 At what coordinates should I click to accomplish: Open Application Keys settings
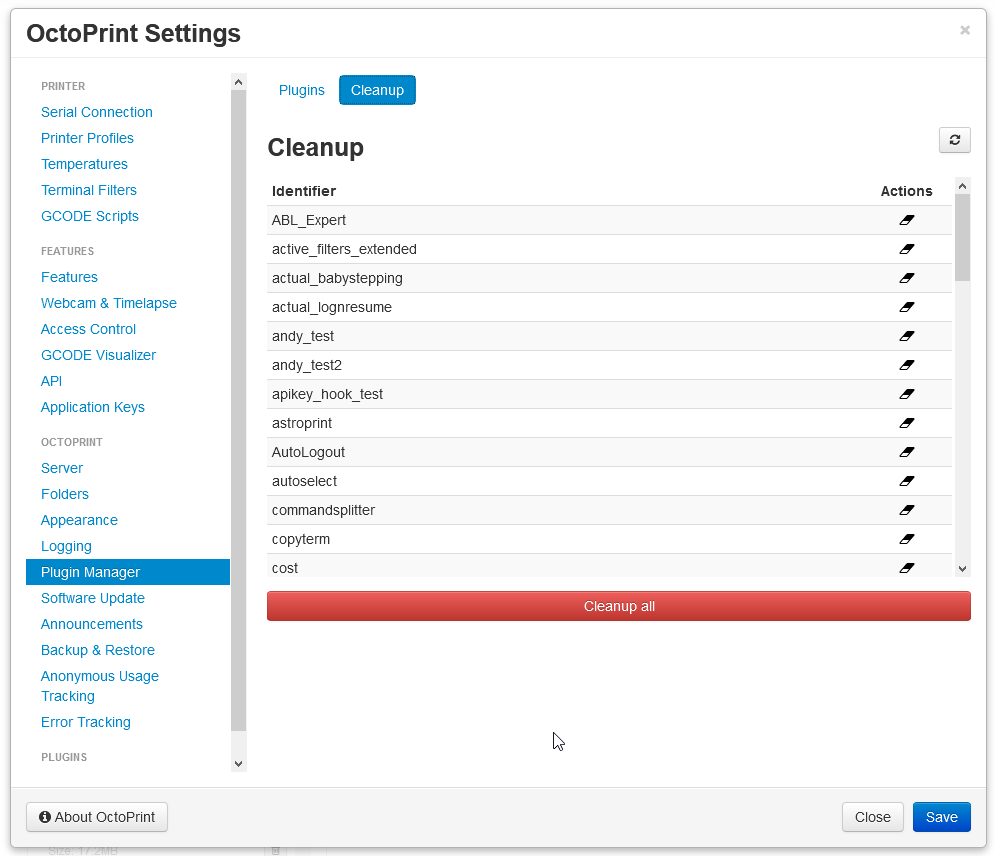tap(93, 407)
